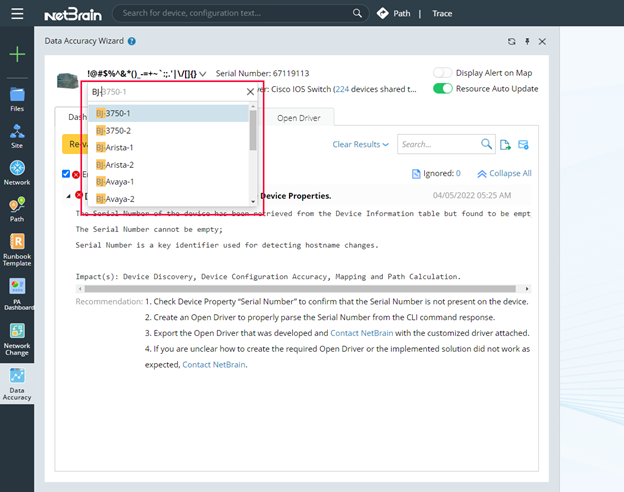
Task: Click the export results icon
Action: point(505,144)
